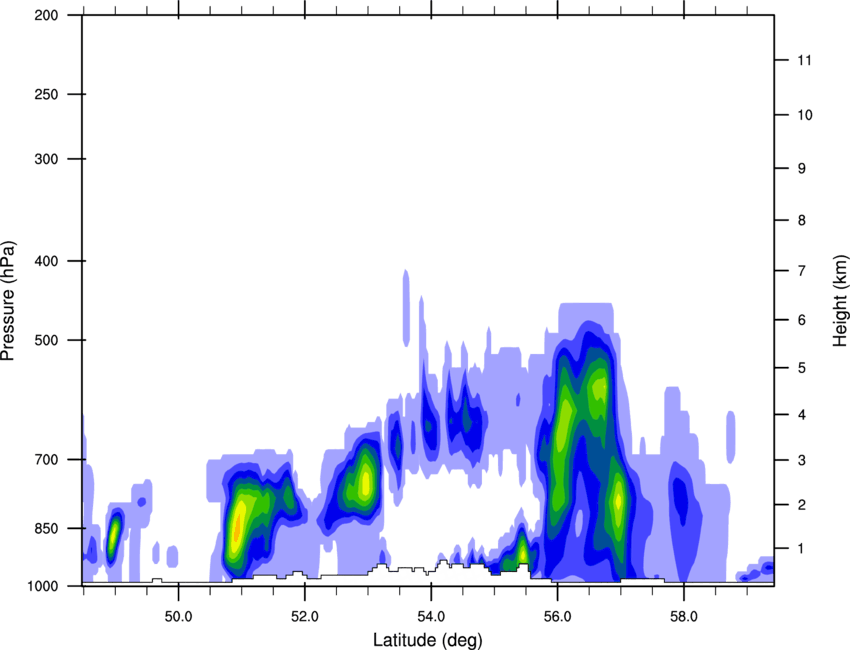Click the 56.0 latitude tick label

pyautogui.click(x=557, y=617)
